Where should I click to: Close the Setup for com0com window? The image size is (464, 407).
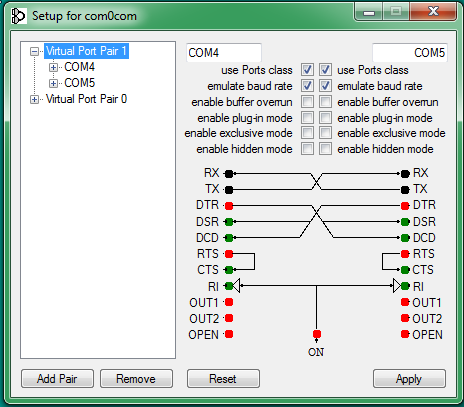433,12
